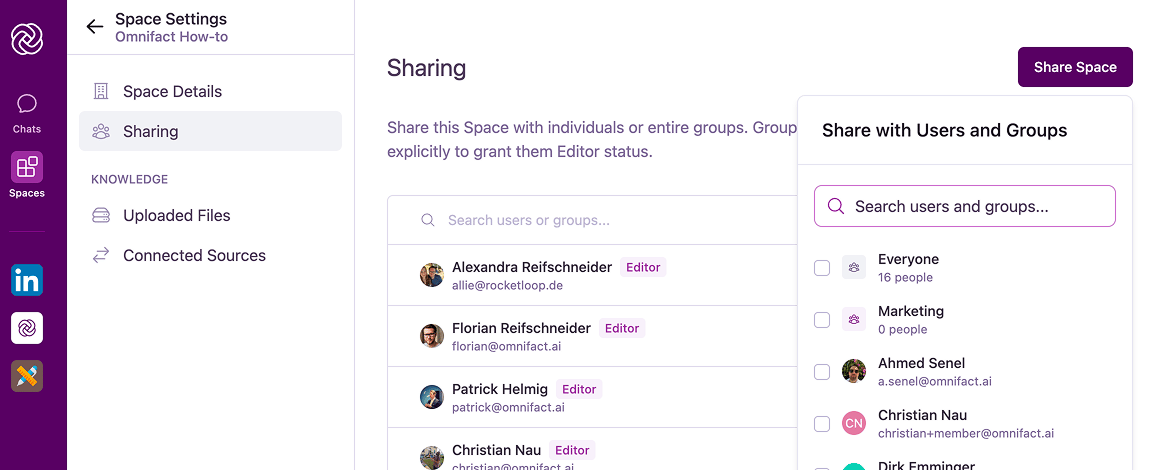Click the Omnifact logo icon
The image size is (1160, 470).
[27, 38]
